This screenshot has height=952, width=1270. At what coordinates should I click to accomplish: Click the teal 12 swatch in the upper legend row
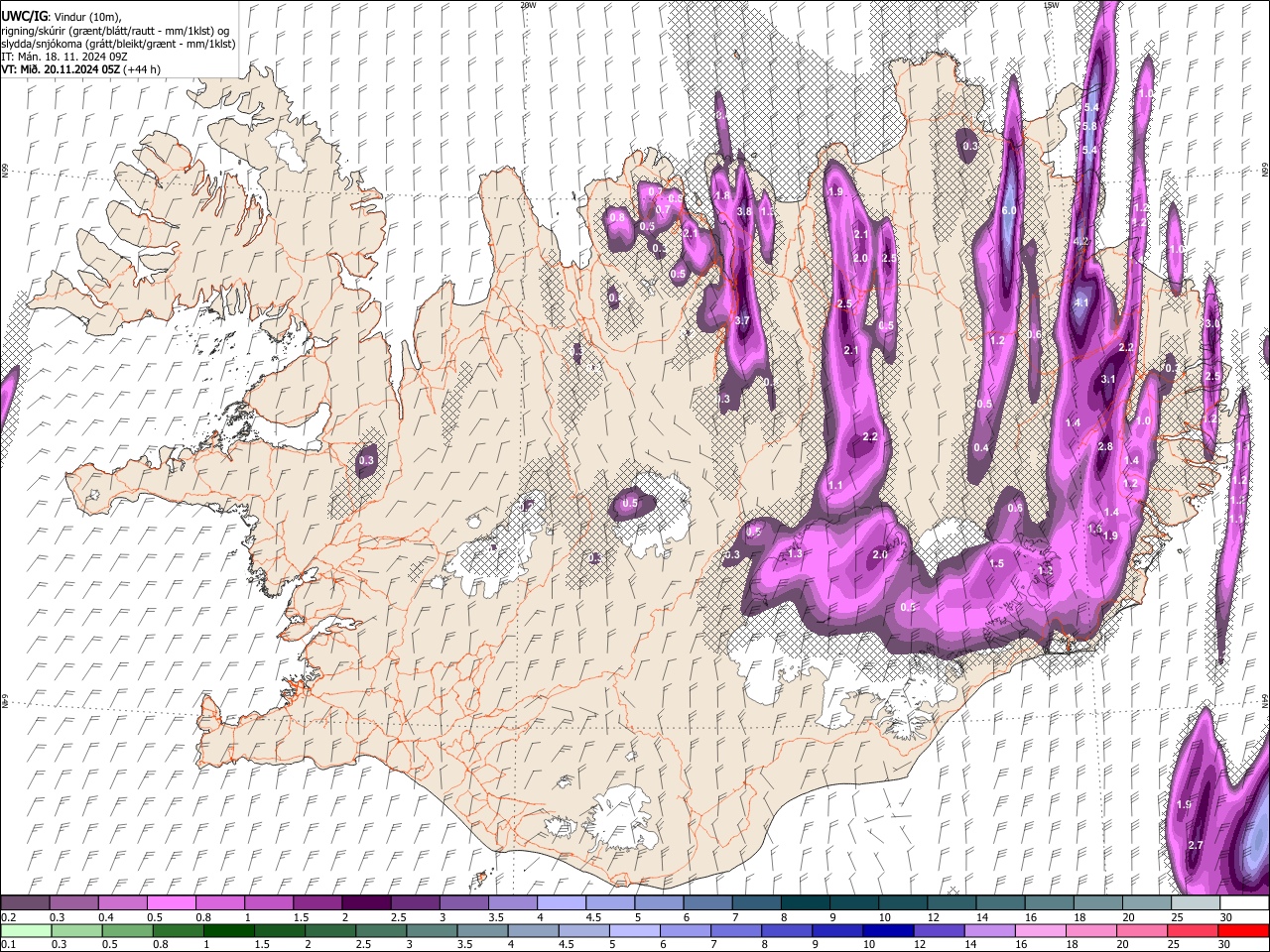pos(952,902)
